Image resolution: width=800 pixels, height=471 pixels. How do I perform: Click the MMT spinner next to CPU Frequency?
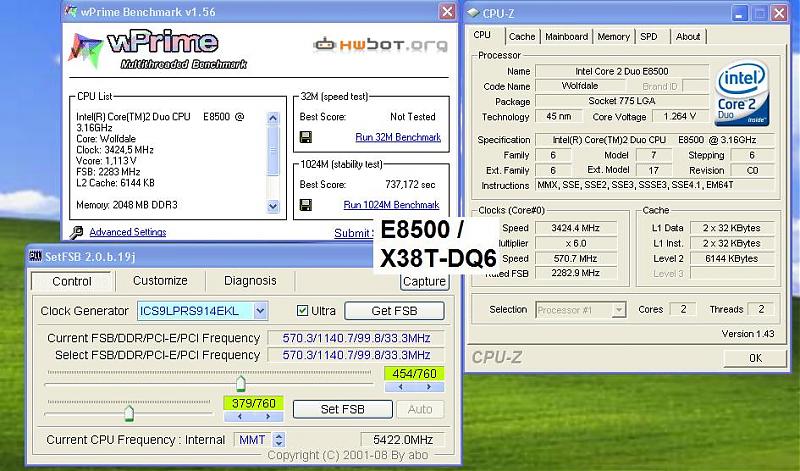point(279,439)
